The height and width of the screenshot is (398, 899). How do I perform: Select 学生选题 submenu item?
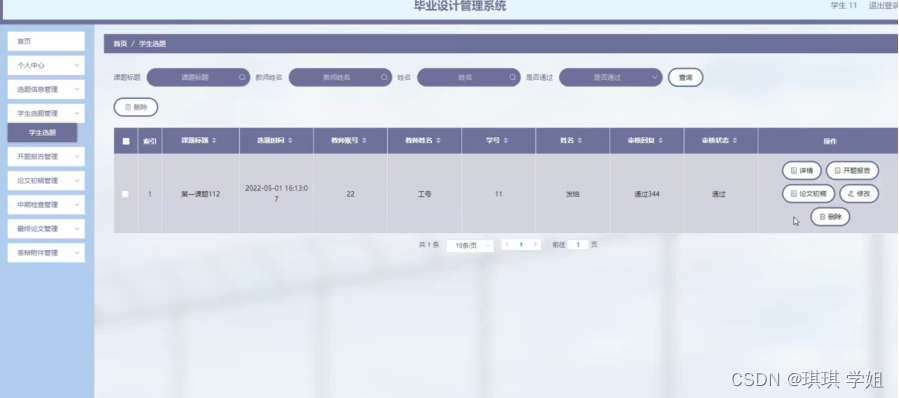point(42,132)
